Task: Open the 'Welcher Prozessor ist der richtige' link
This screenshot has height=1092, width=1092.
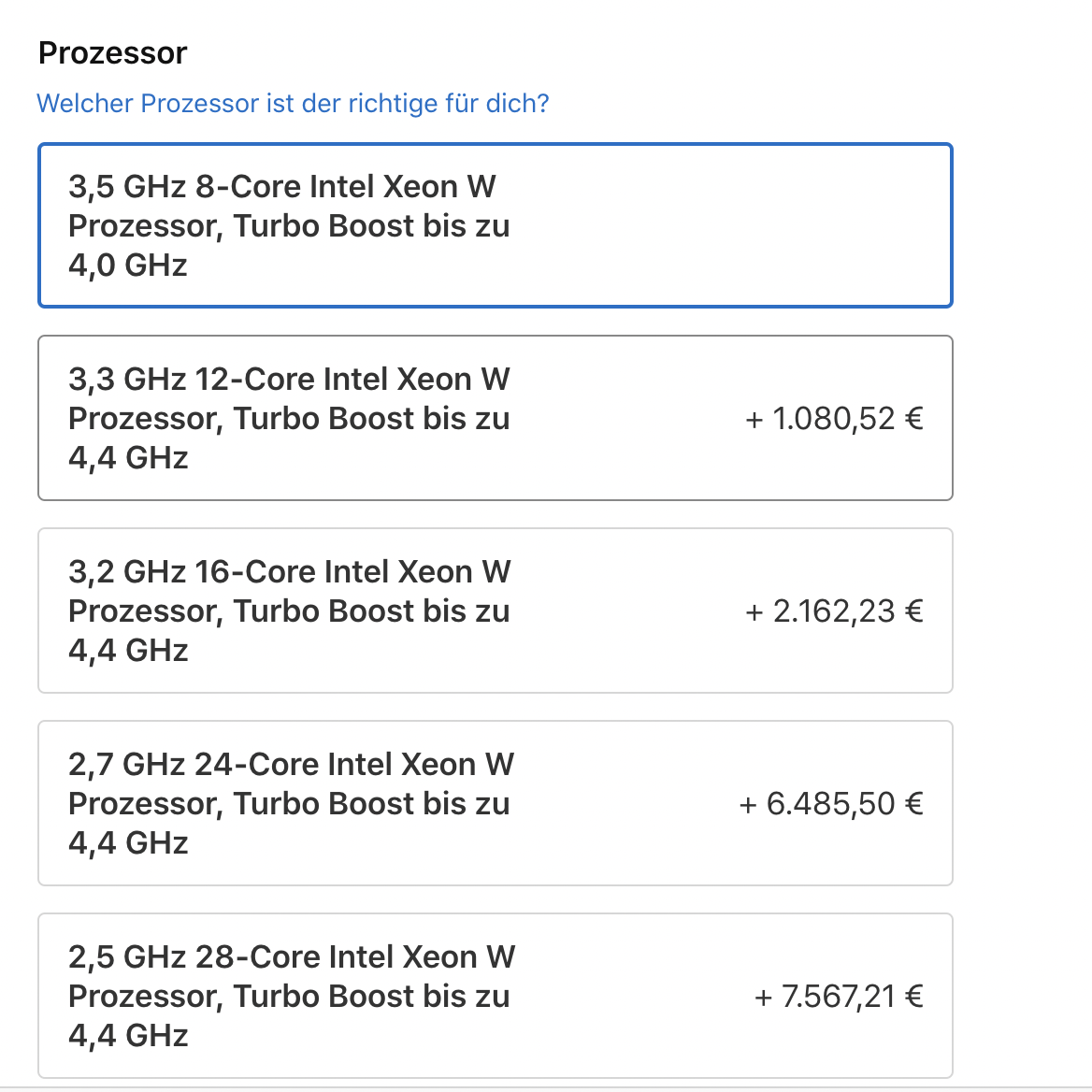Action: 293,103
